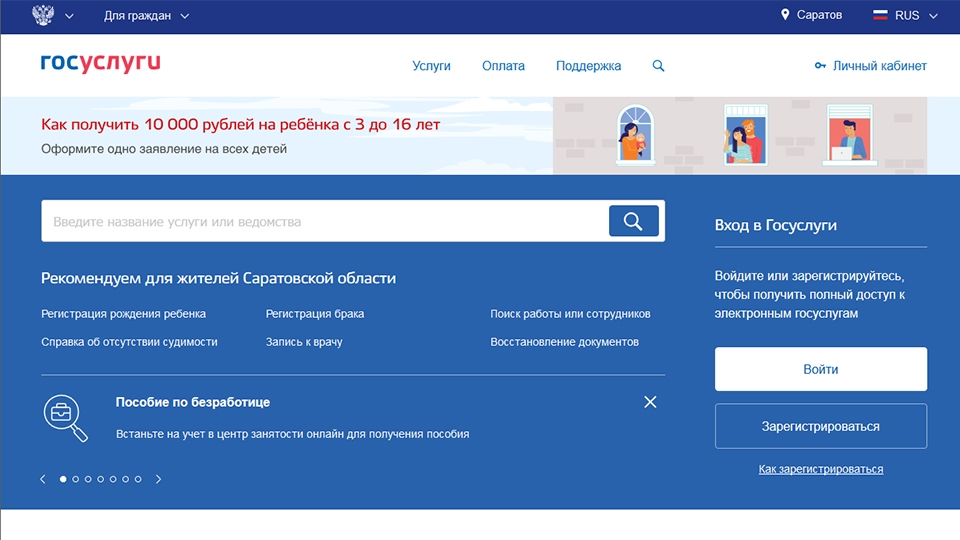This screenshot has height=540, width=960.
Task: Close the Пособие по безработице card
Action: [x=650, y=402]
